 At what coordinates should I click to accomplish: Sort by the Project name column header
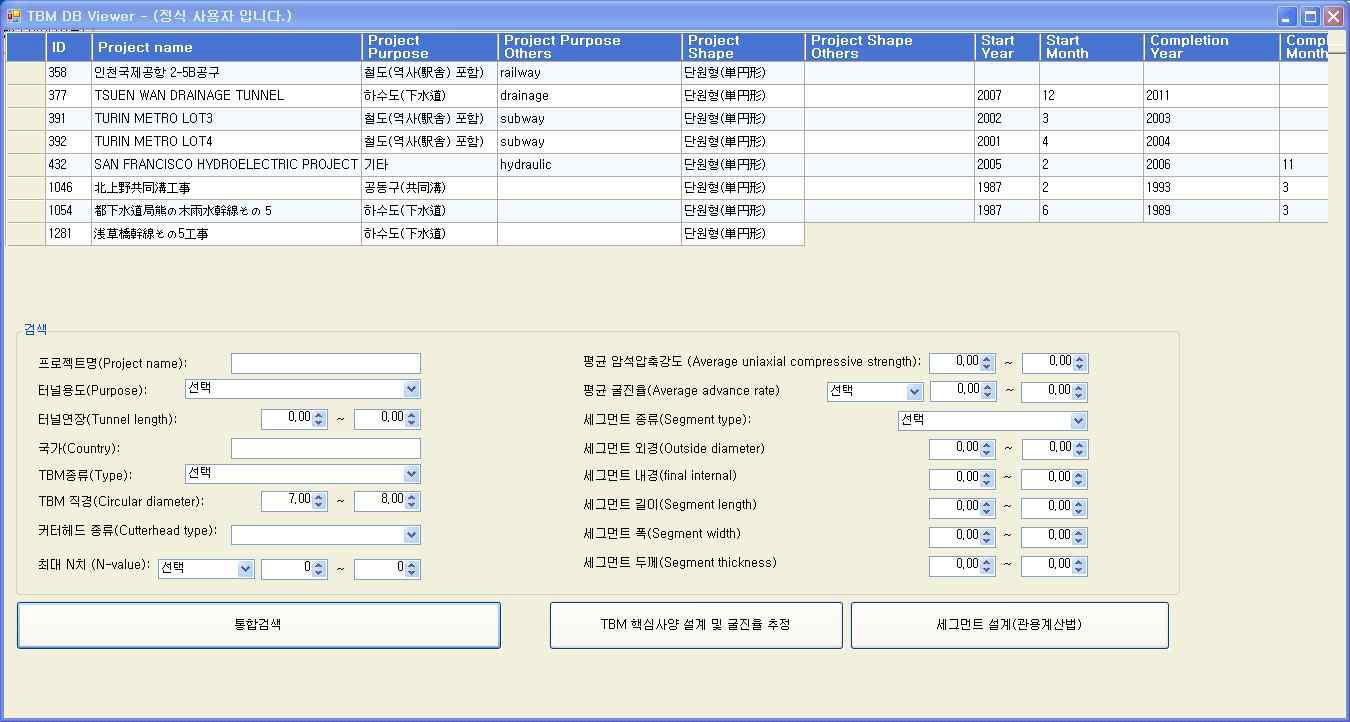227,47
